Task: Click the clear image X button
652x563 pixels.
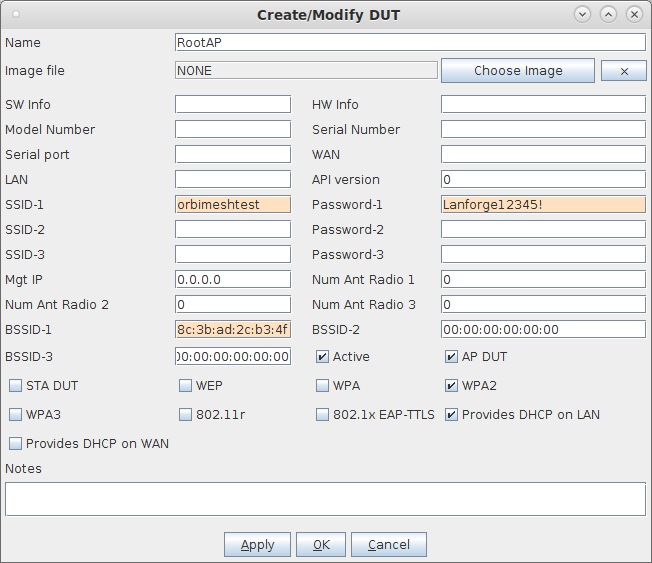Action: tap(623, 71)
